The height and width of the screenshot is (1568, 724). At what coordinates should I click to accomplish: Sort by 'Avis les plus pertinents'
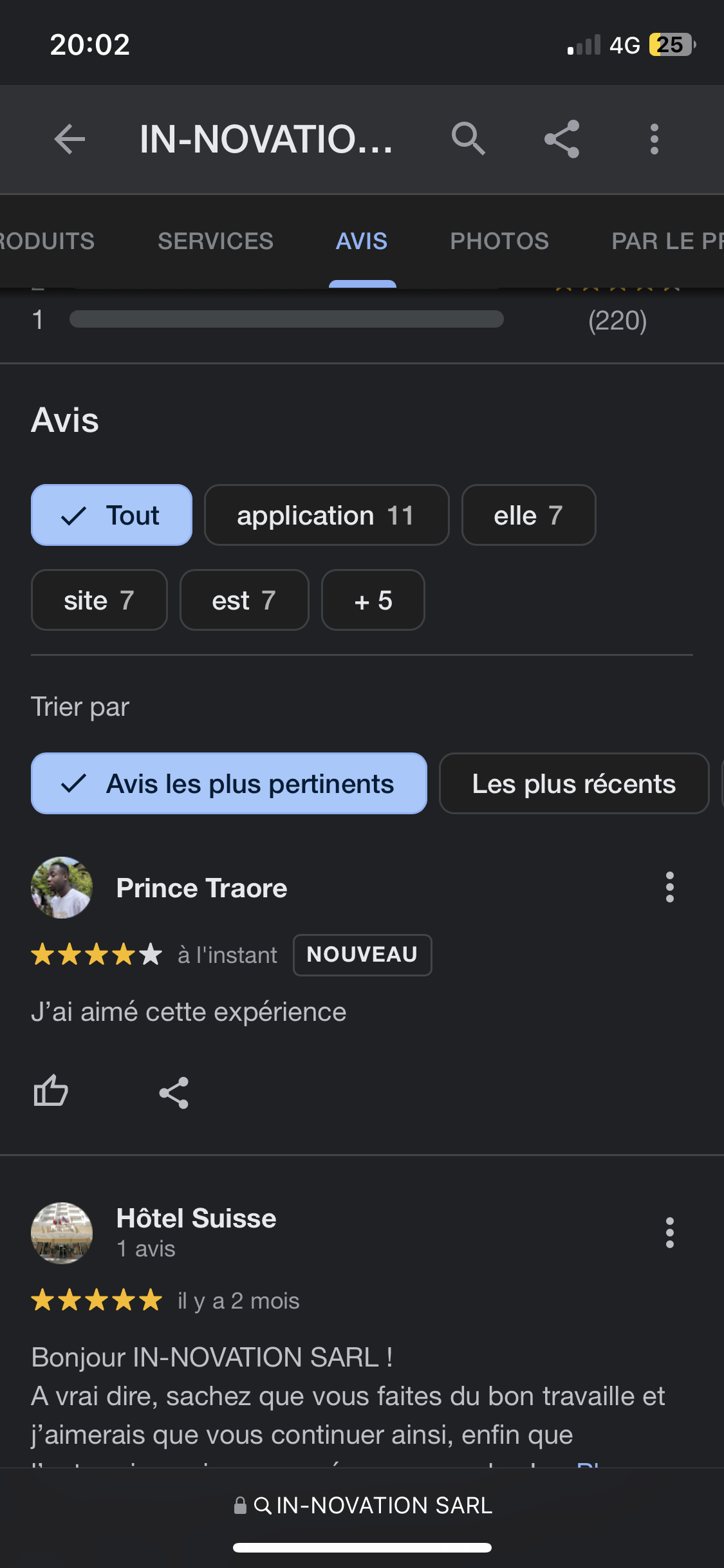[x=229, y=783]
